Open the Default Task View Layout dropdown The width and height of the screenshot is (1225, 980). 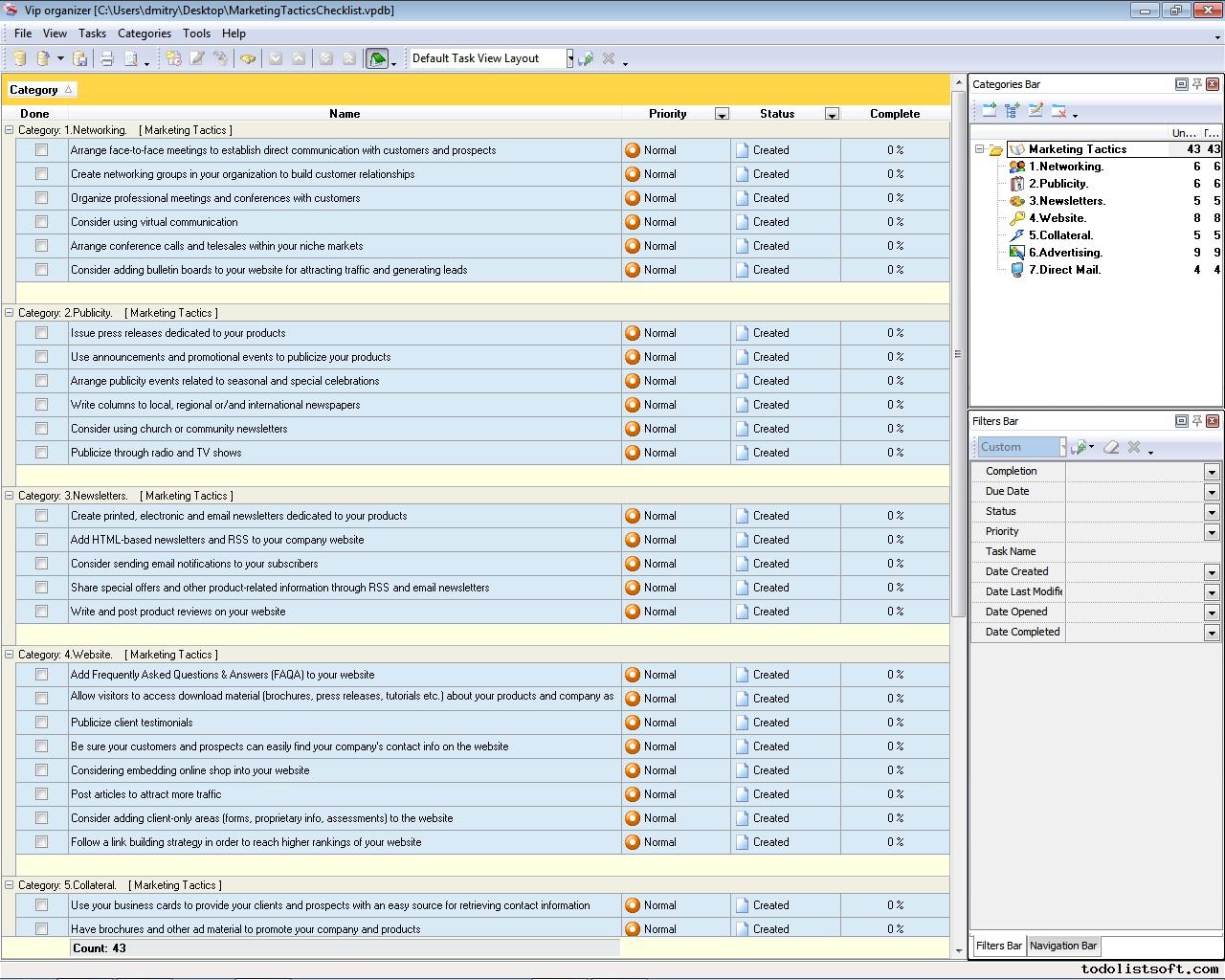click(x=569, y=58)
